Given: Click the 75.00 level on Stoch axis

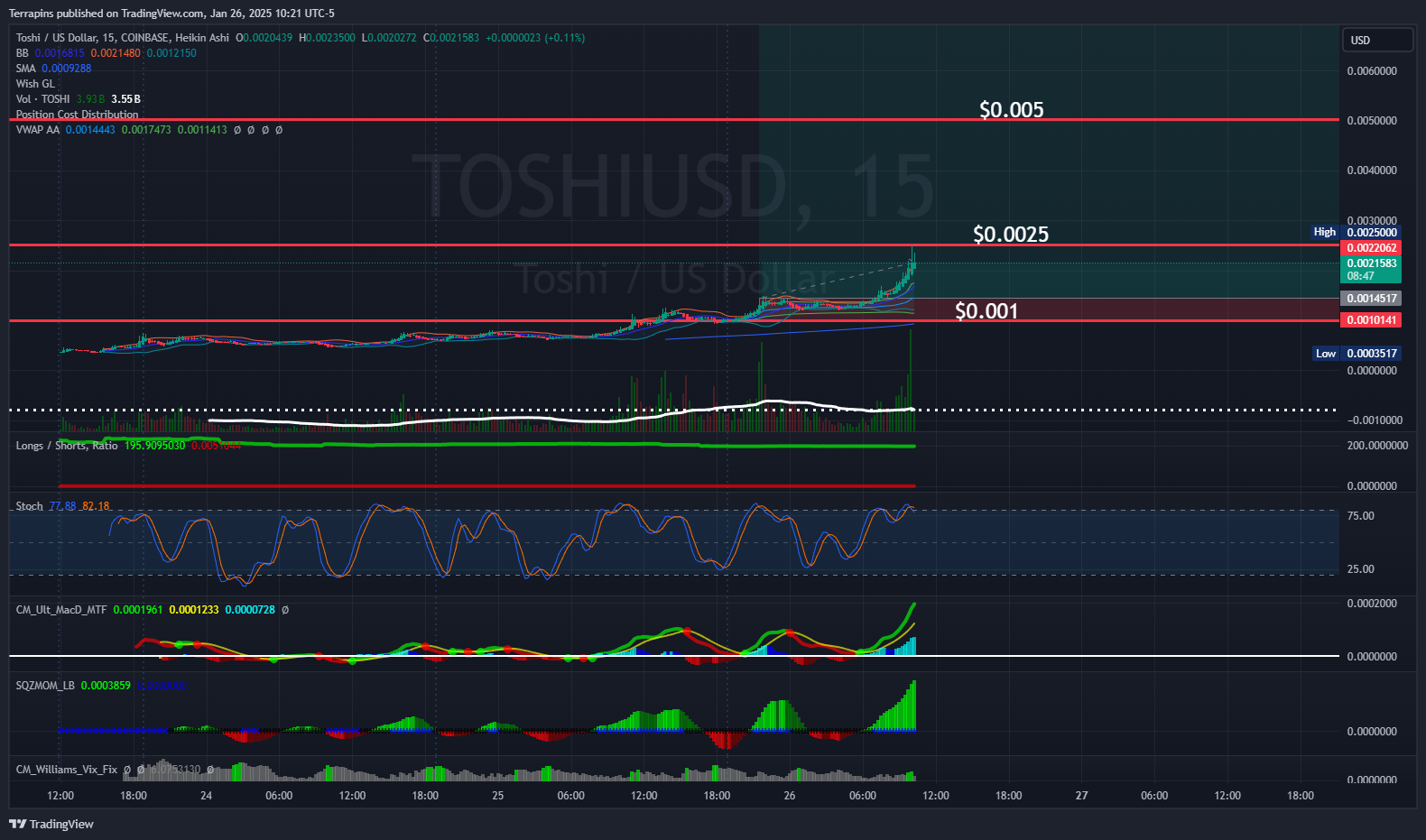Looking at the screenshot, I should click(1361, 516).
